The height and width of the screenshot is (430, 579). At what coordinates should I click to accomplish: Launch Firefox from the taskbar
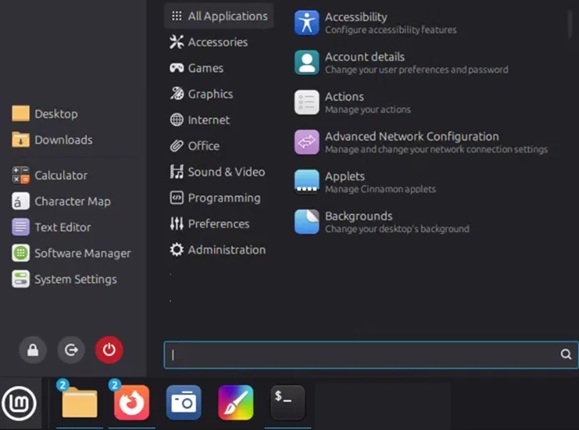[131, 403]
